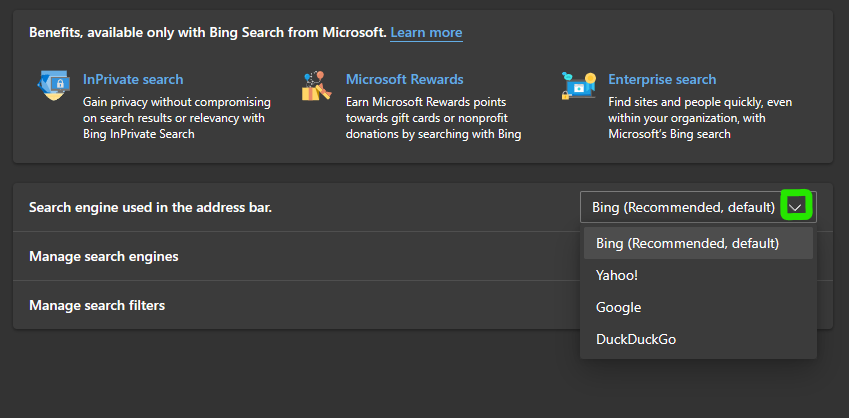Click the "Search engine used in the address bar" label
This screenshot has width=849, height=418.
tap(150, 207)
